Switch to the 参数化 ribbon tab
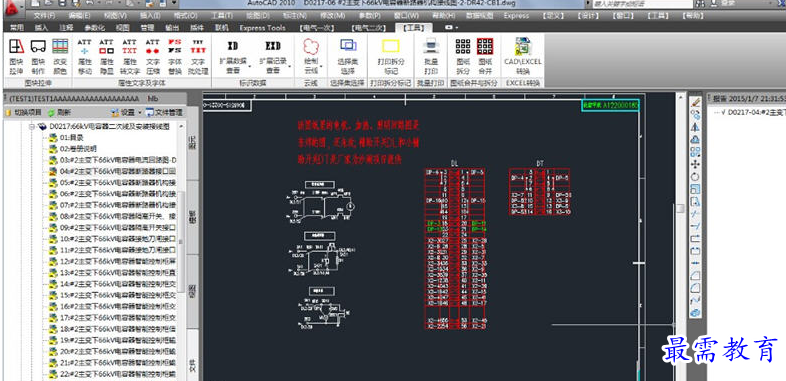This screenshot has width=786, height=381. pyautogui.click(x=94, y=28)
